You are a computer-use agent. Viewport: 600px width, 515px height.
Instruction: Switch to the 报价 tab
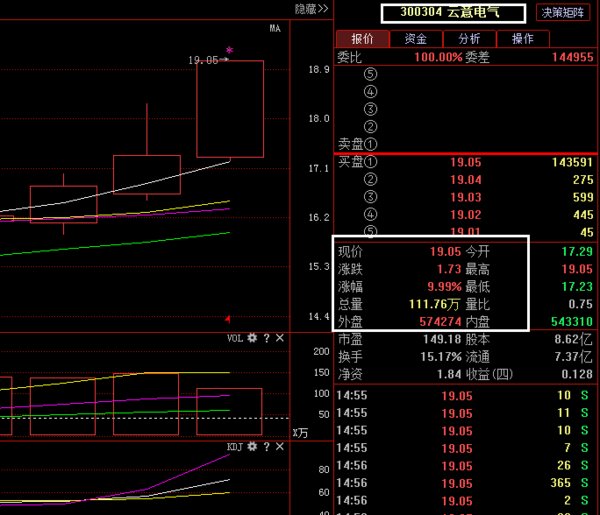(x=362, y=39)
